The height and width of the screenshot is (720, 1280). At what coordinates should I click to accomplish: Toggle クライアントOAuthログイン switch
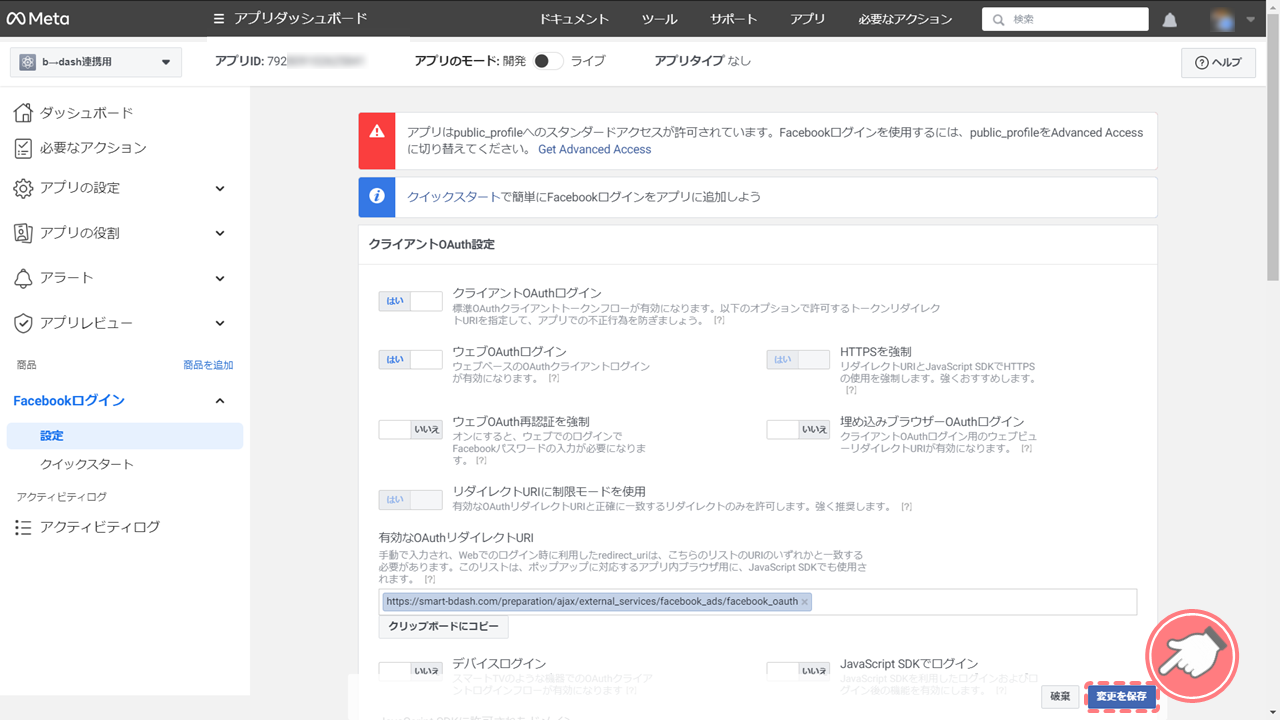point(410,301)
